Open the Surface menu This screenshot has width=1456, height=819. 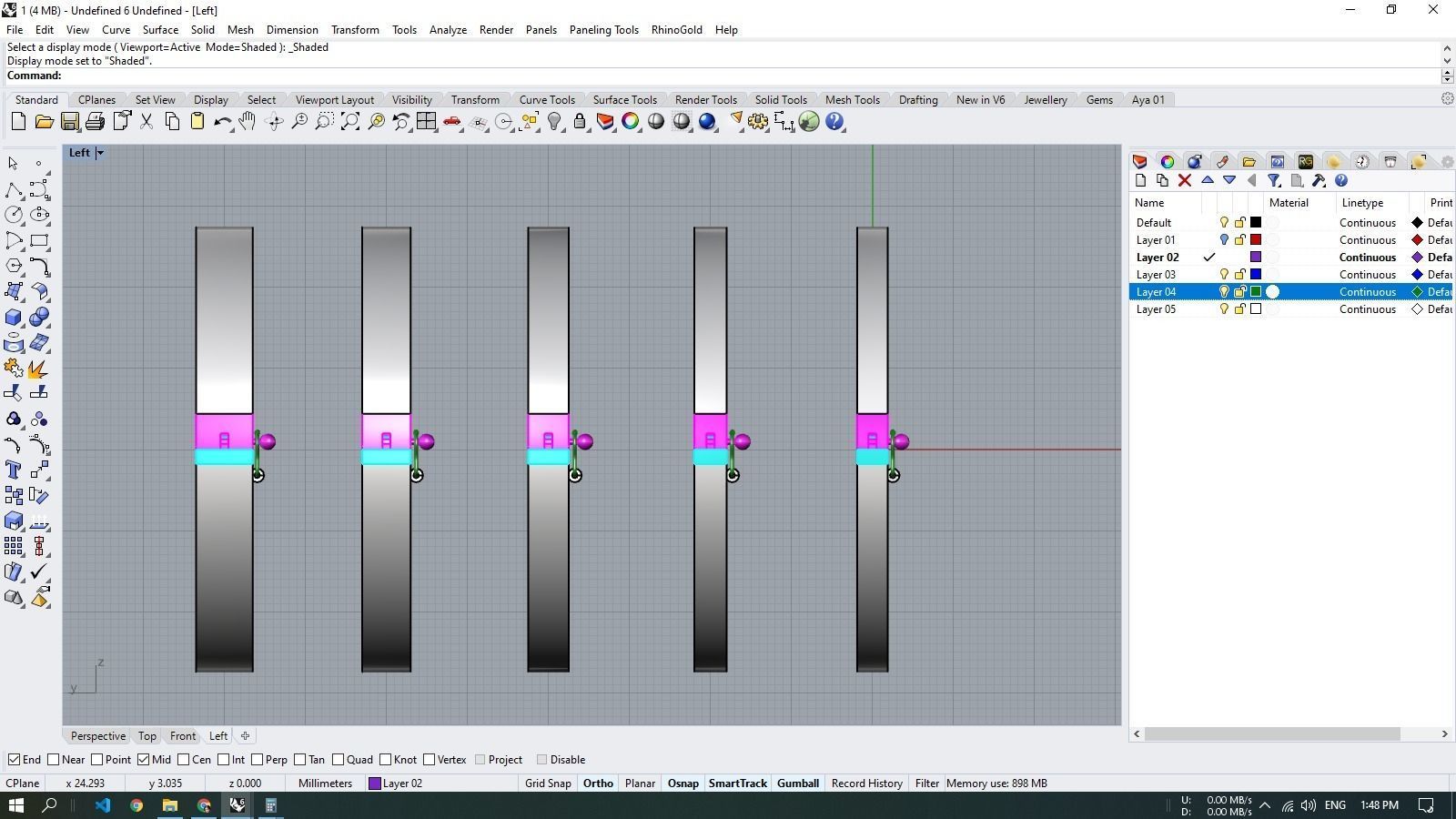pyautogui.click(x=160, y=30)
